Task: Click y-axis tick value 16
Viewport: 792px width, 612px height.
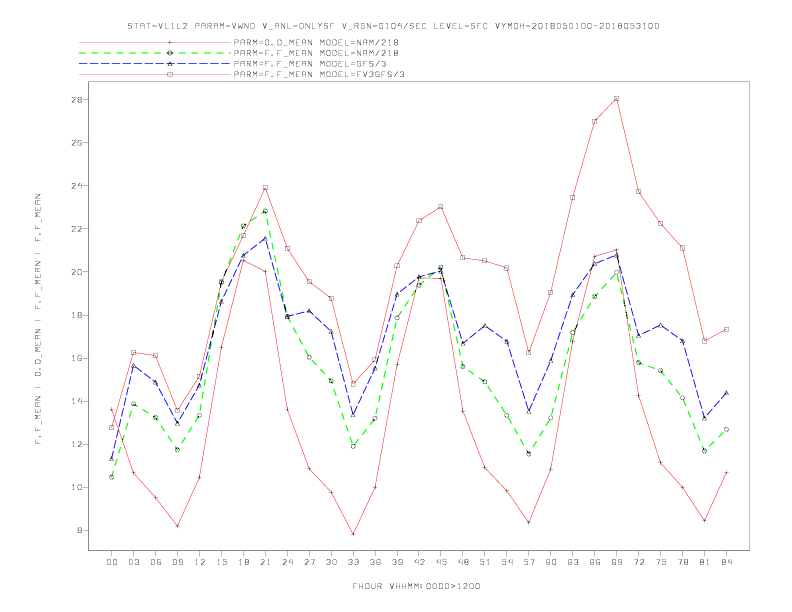Action: coord(76,358)
